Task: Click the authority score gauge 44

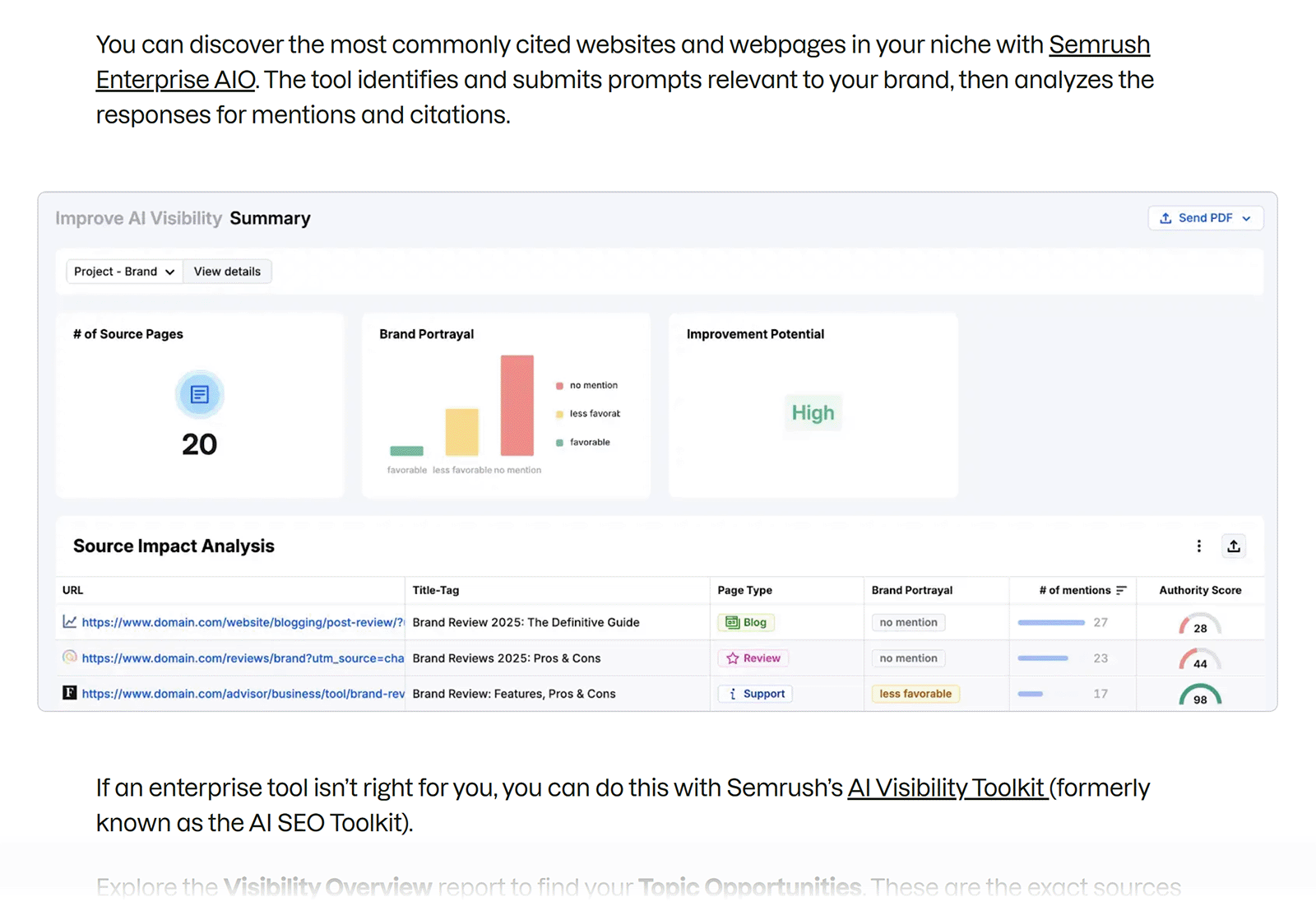Action: tap(1200, 660)
